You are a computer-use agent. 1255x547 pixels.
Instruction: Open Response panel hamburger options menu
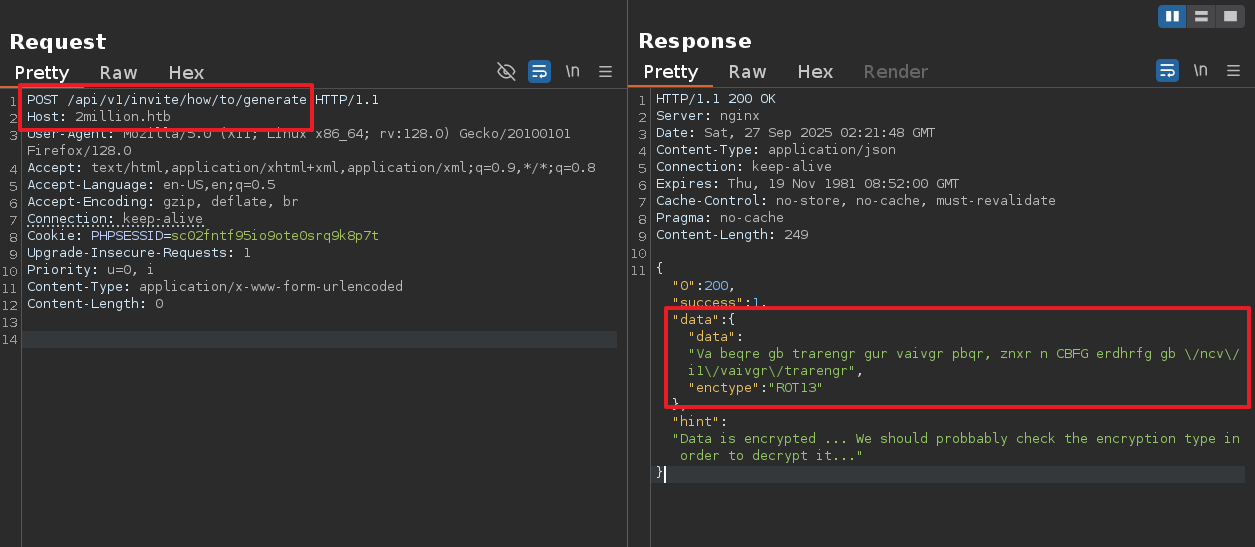click(x=1233, y=71)
